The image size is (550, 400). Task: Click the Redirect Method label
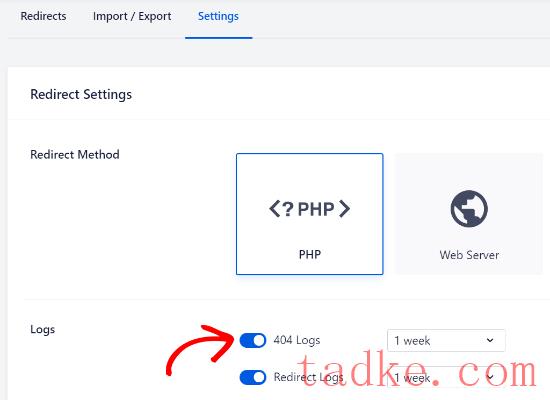[x=75, y=154]
